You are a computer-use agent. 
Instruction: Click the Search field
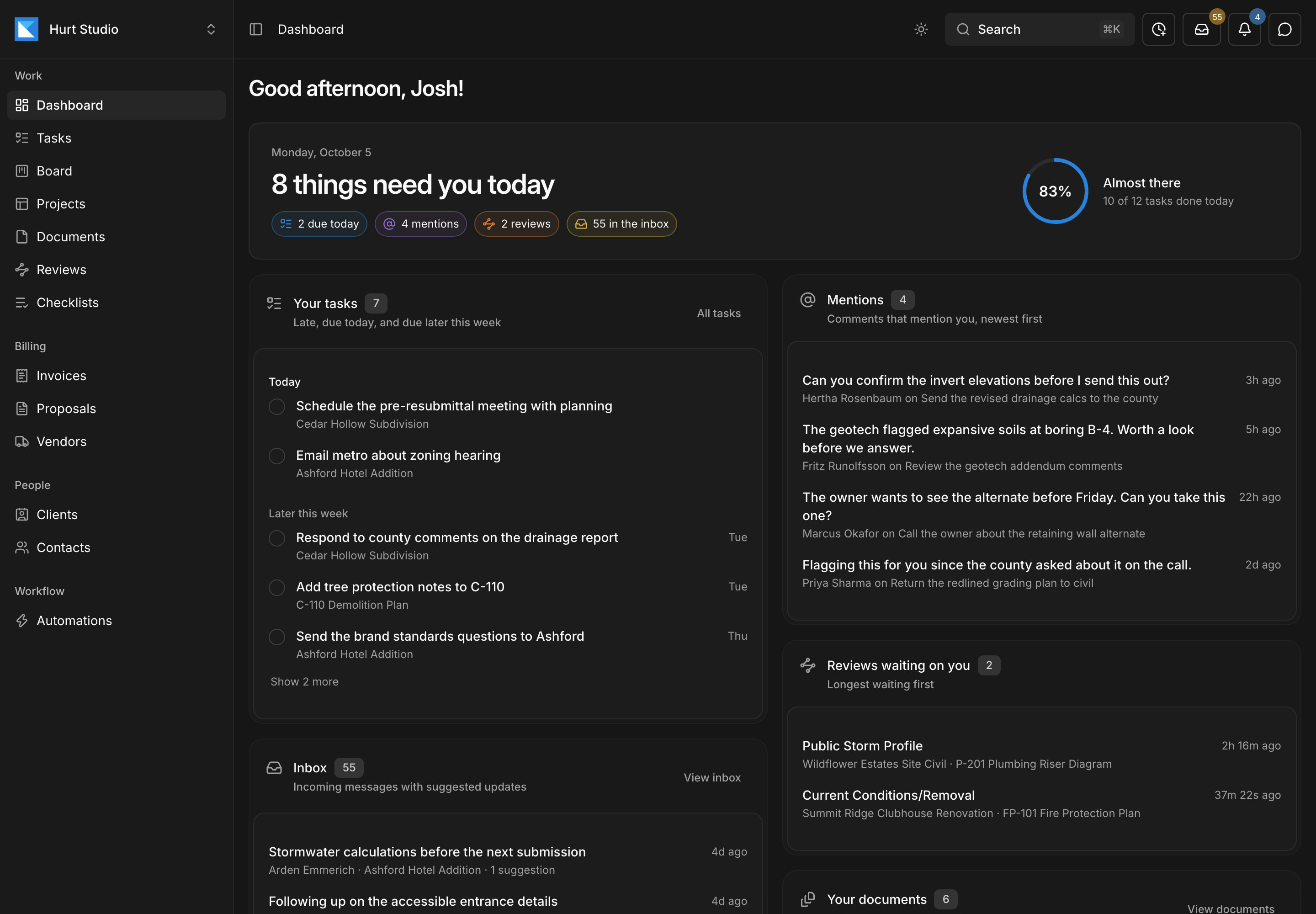point(1040,29)
